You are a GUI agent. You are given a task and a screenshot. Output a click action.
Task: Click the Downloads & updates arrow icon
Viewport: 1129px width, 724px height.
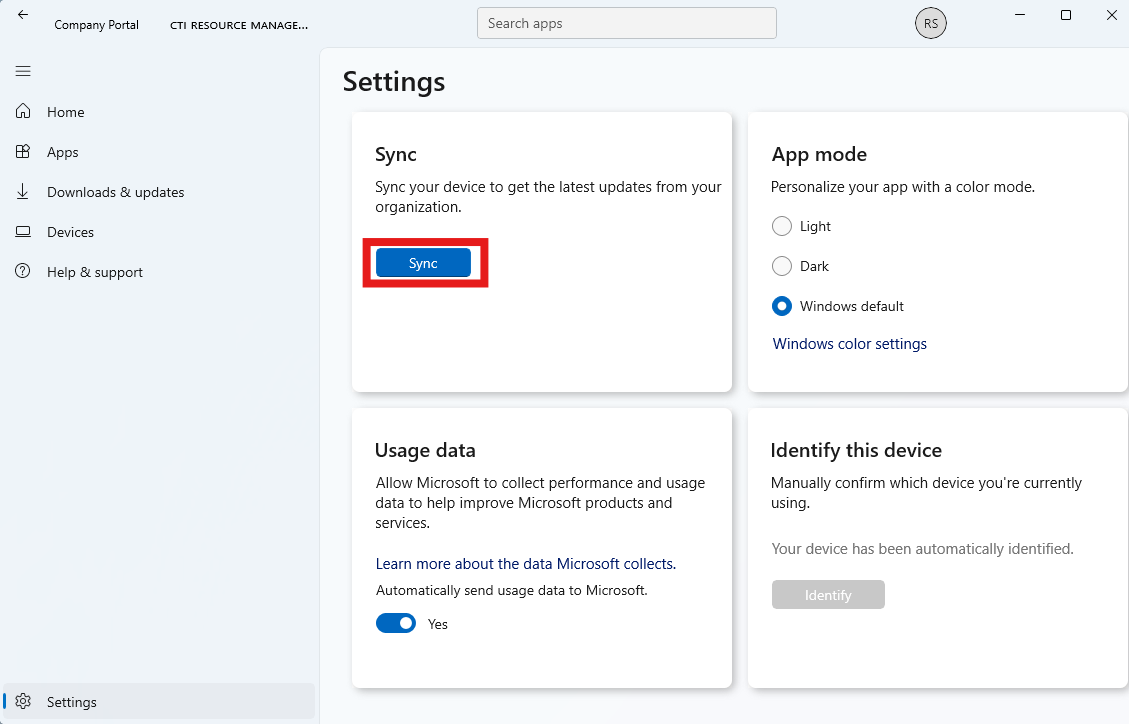click(23, 192)
